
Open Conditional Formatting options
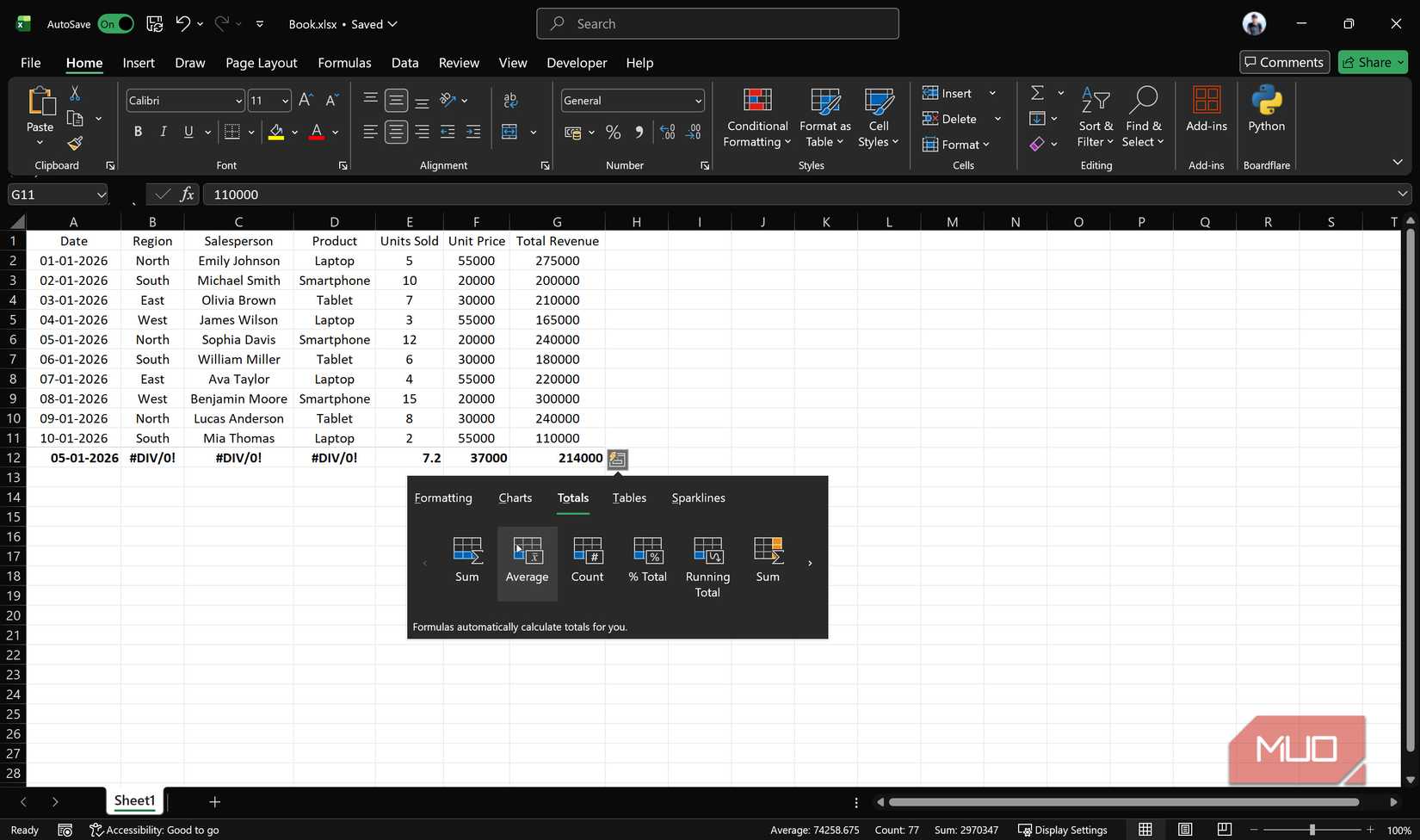[756, 118]
